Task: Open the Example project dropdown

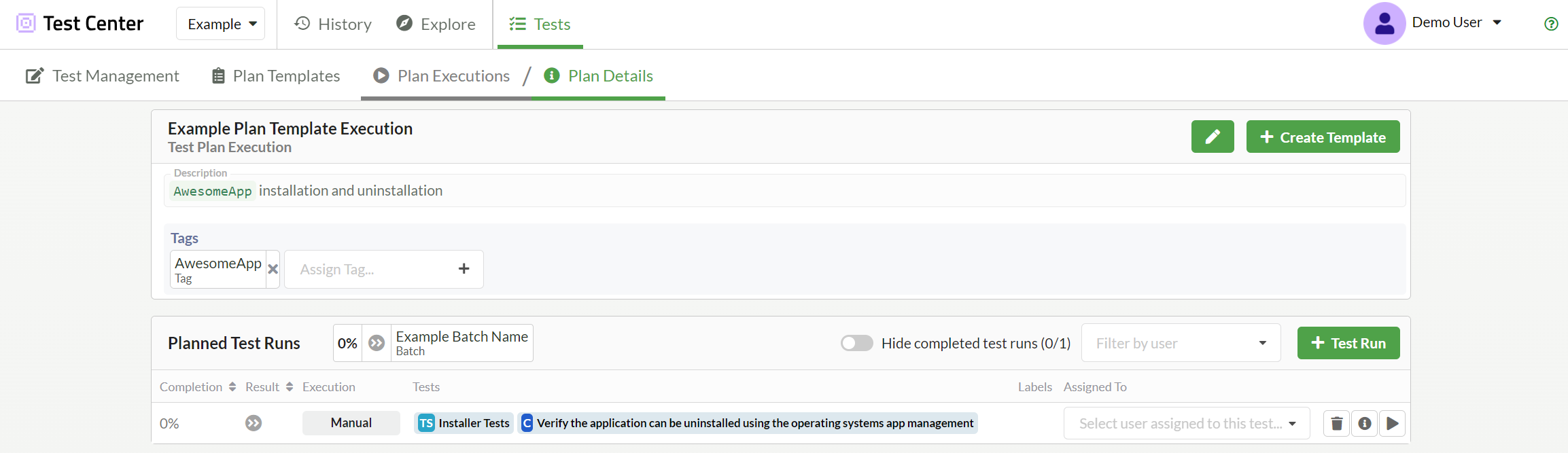Action: coord(221,24)
